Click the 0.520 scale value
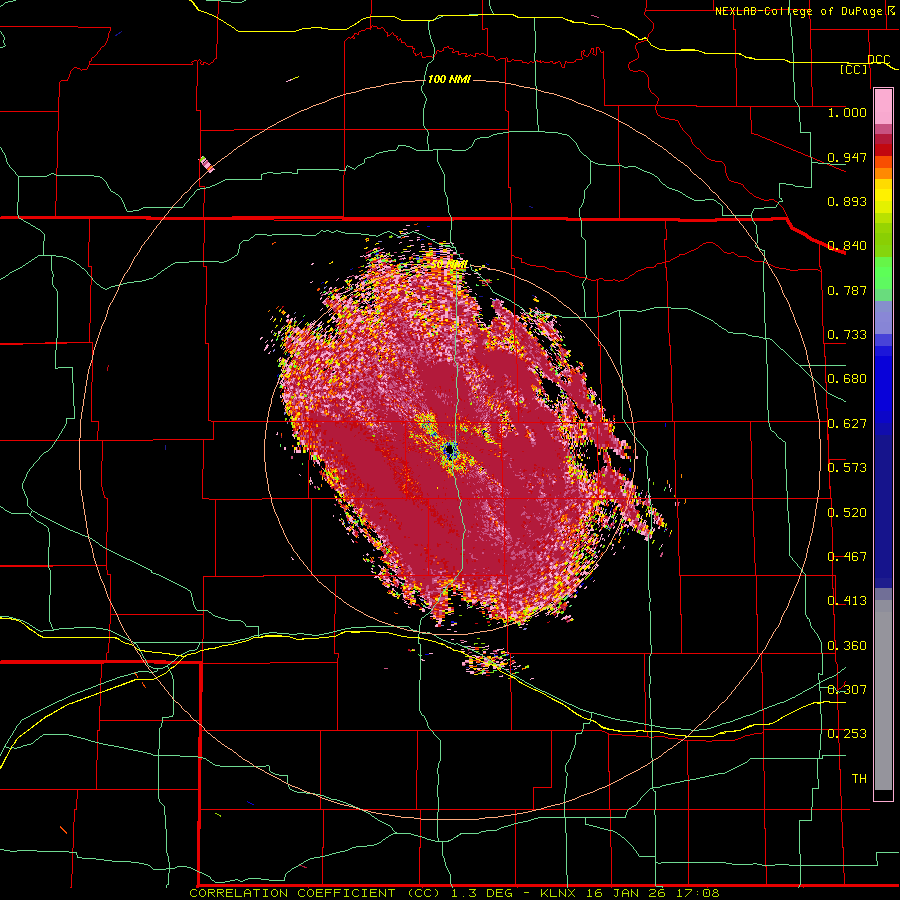This screenshot has width=900, height=900. pyautogui.click(x=847, y=513)
